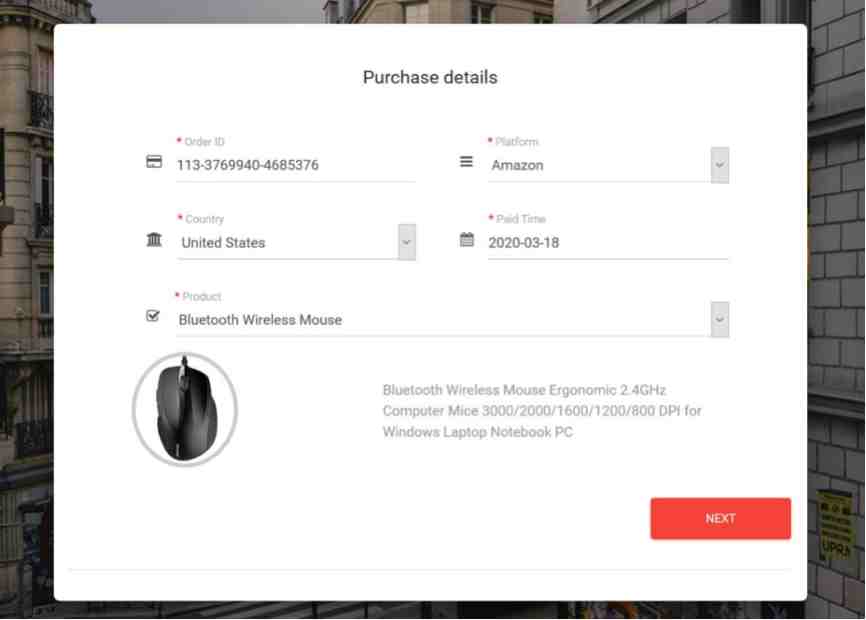The image size is (866, 620).
Task: Click the Purchase details heading
Action: (x=430, y=77)
